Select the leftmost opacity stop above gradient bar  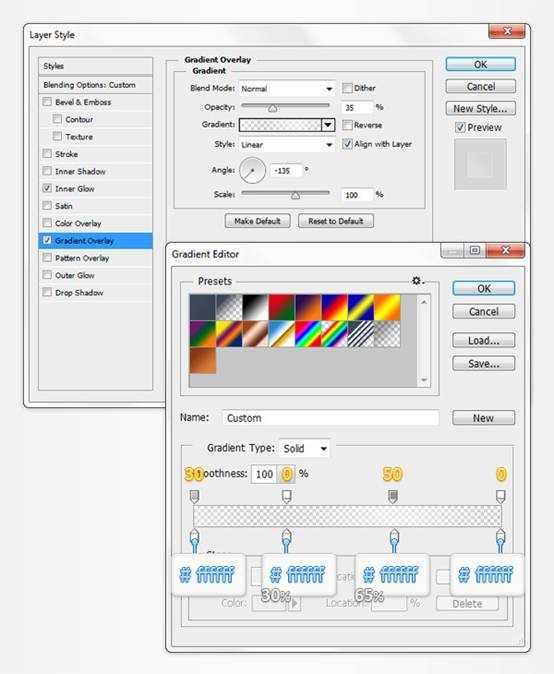point(194,496)
